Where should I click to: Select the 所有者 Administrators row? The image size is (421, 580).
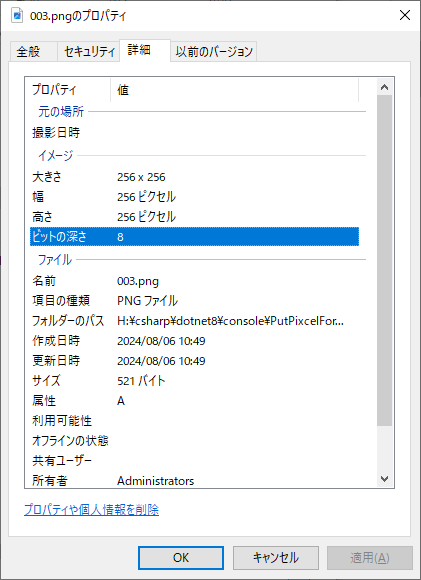click(x=194, y=480)
